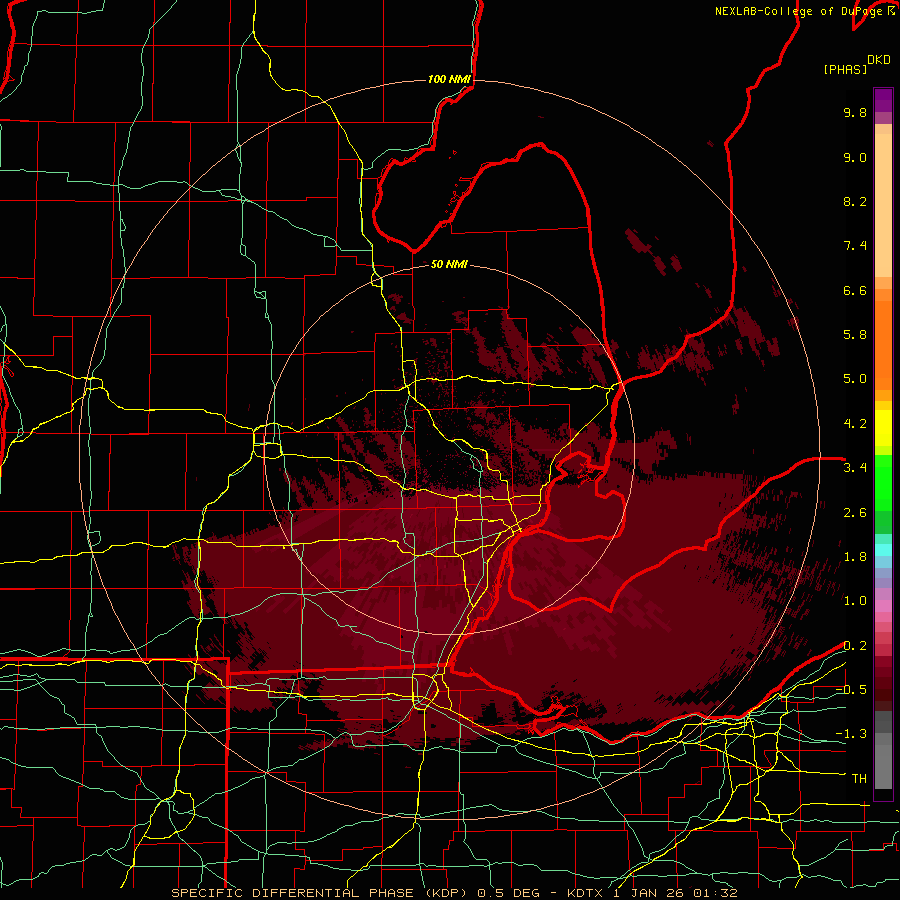Screen dimensions: 900x900
Task: Click the 3.4 scale value
Action: 855,468
